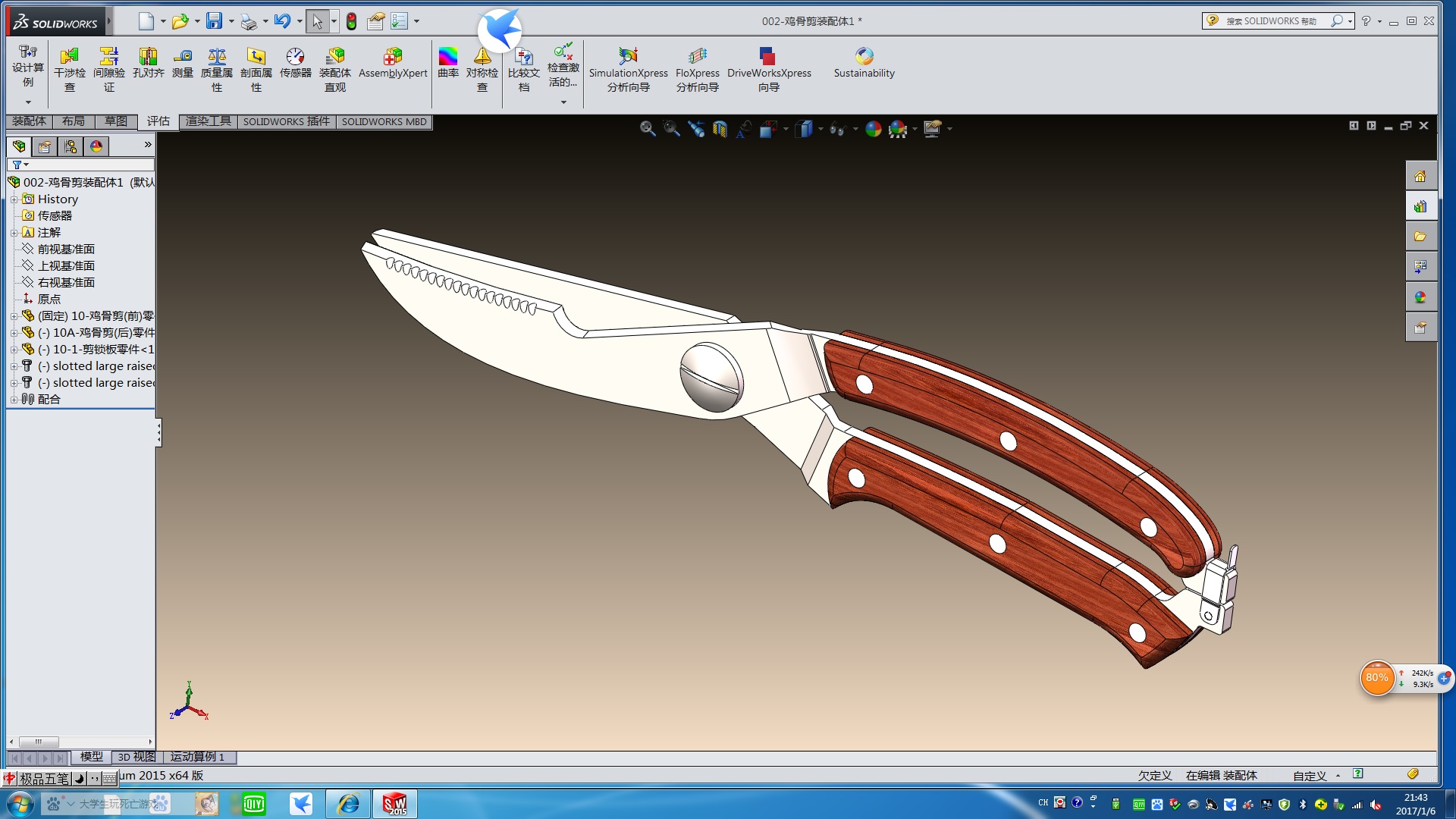Click the Zoom to Fit icon

(647, 129)
